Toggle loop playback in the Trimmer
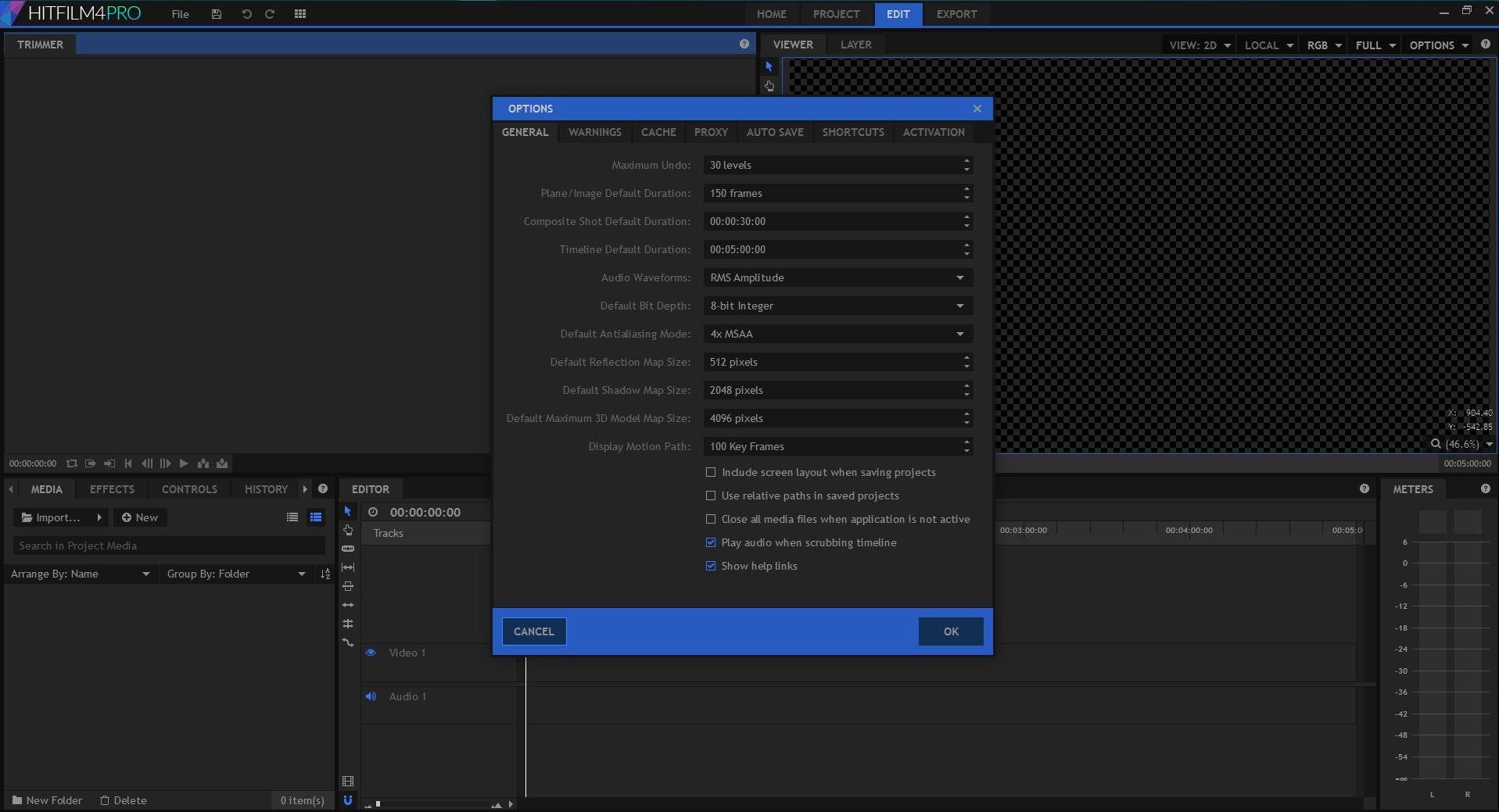1499x812 pixels. pos(72,463)
